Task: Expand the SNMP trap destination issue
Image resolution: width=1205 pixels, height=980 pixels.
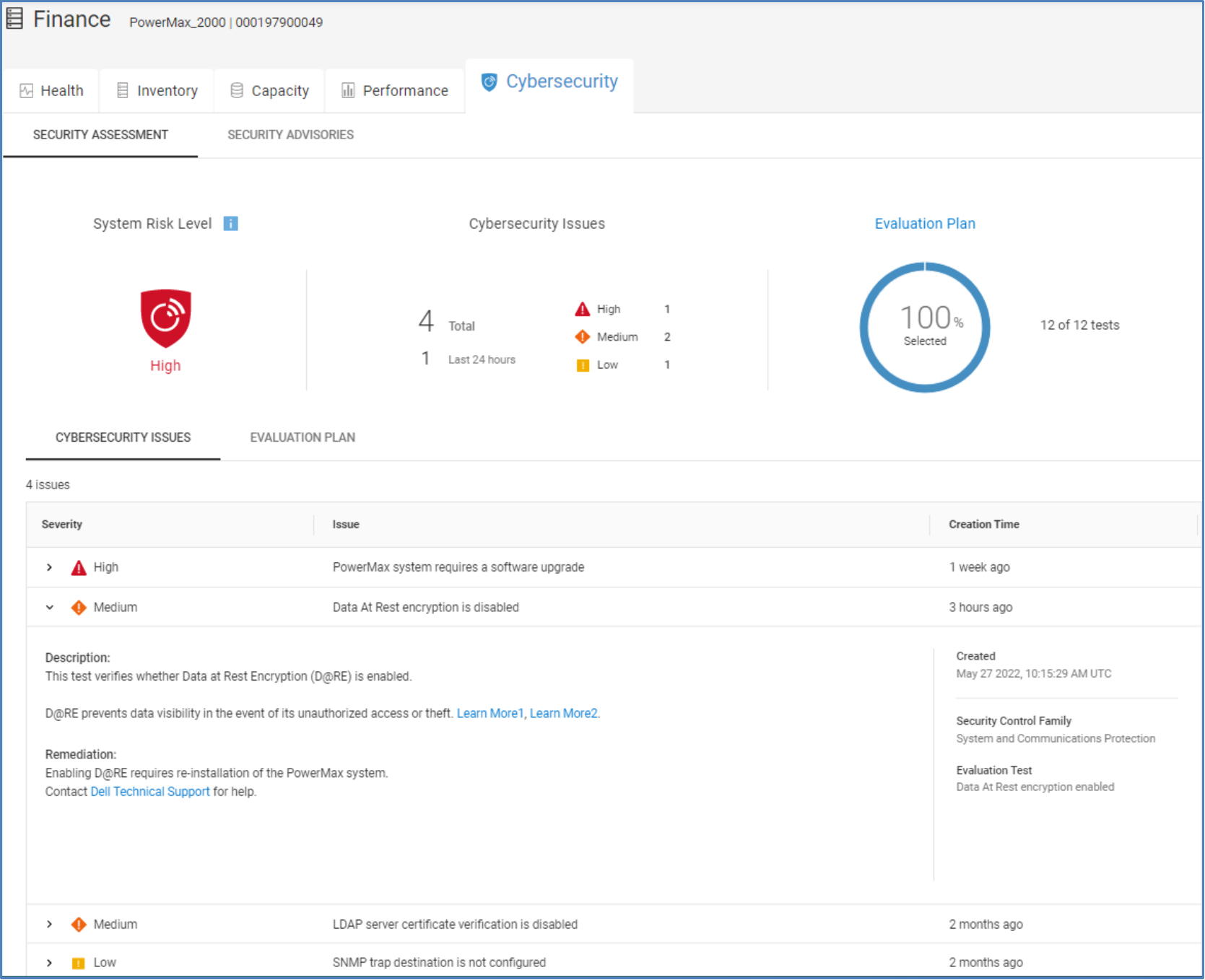Action: click(49, 963)
